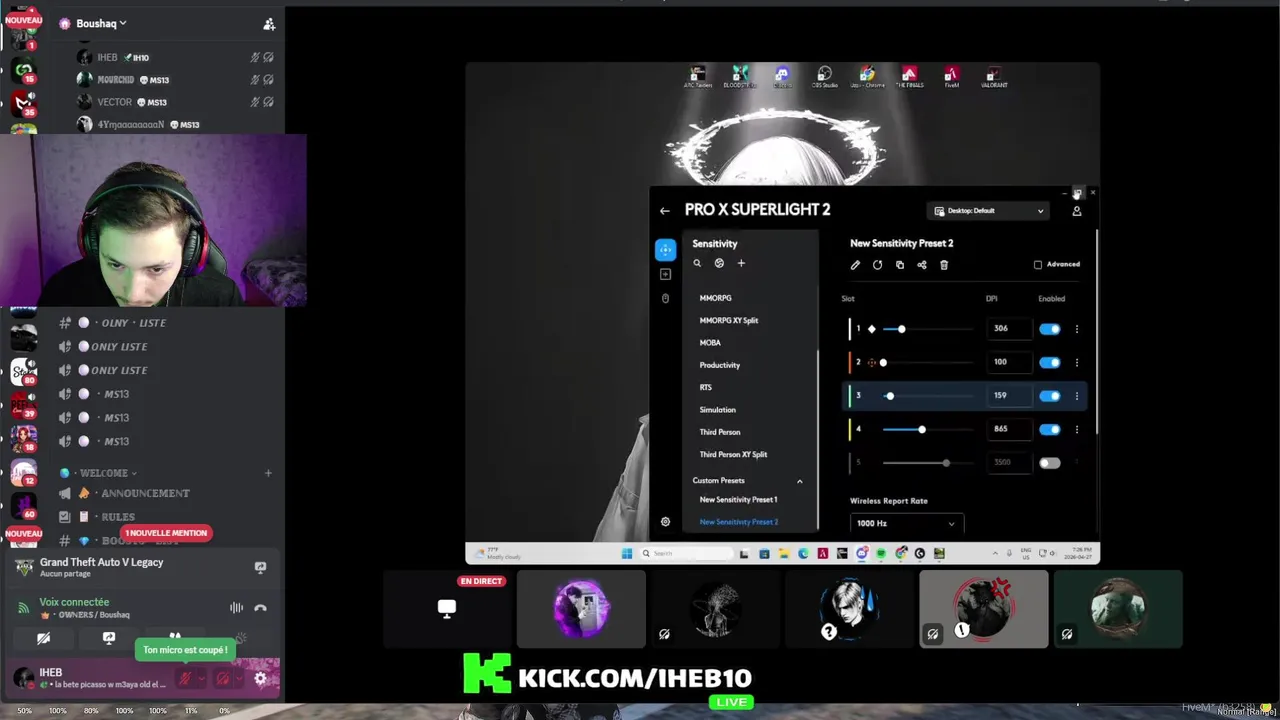The height and width of the screenshot is (720, 1280).
Task: Open the community presets globe icon
Action: tap(719, 263)
